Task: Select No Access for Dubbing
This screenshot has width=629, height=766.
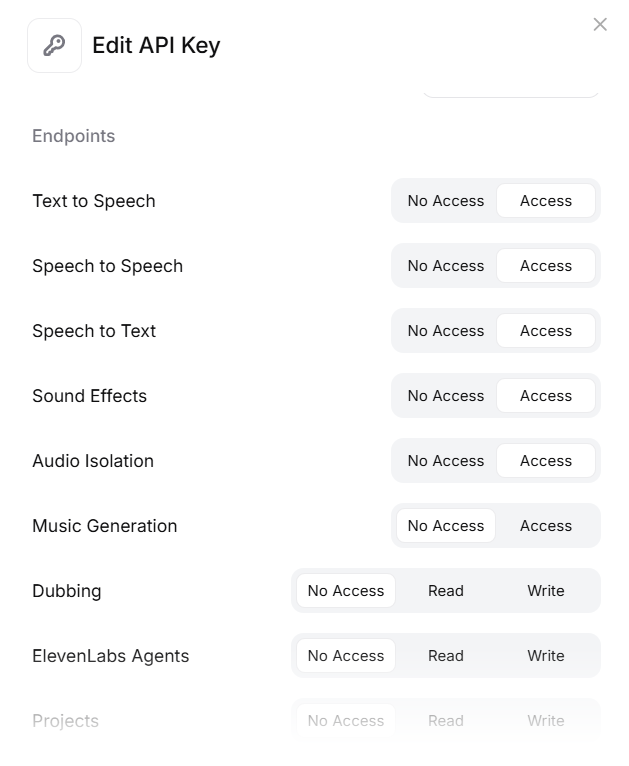Action: tap(346, 591)
